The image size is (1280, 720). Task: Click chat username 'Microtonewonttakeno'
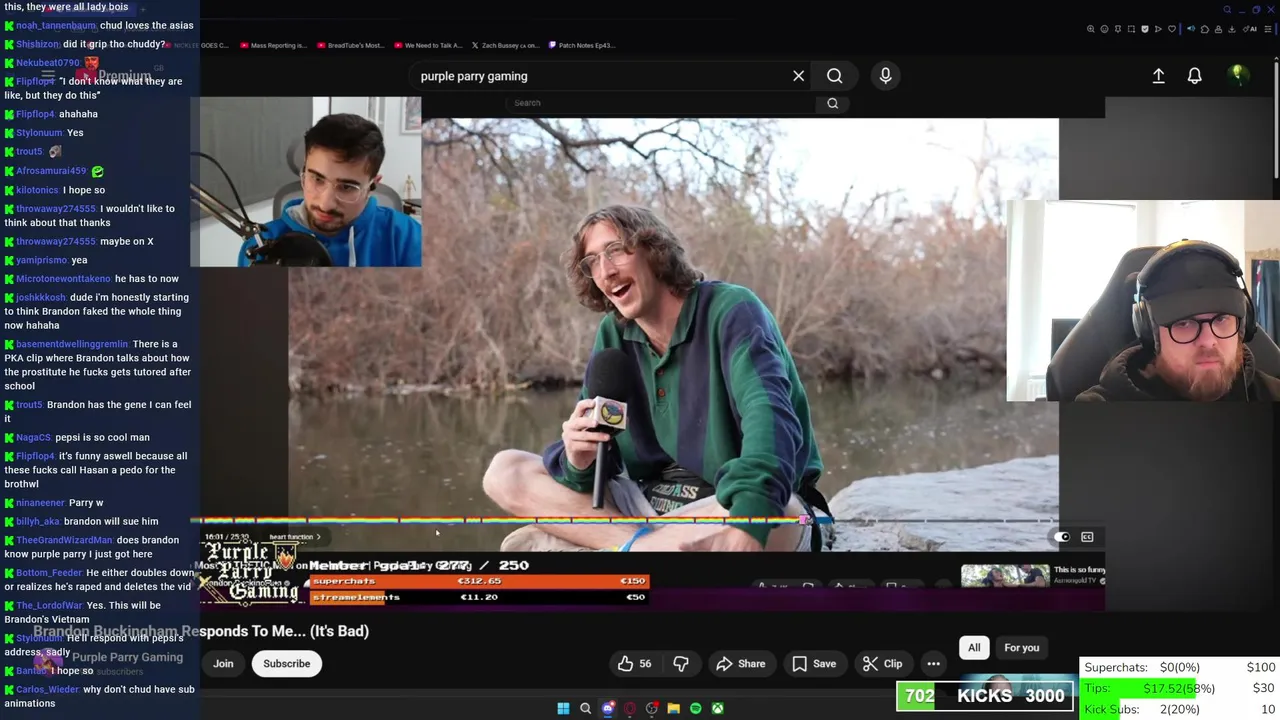coord(63,279)
